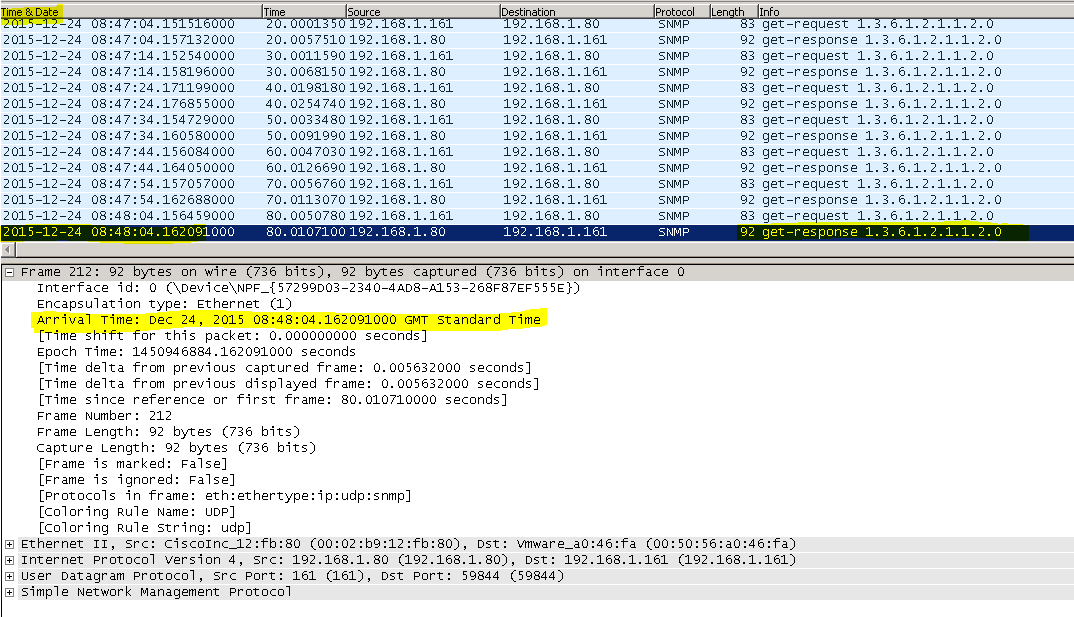
Task: Sort packets by Protocol column header
Action: pos(682,12)
